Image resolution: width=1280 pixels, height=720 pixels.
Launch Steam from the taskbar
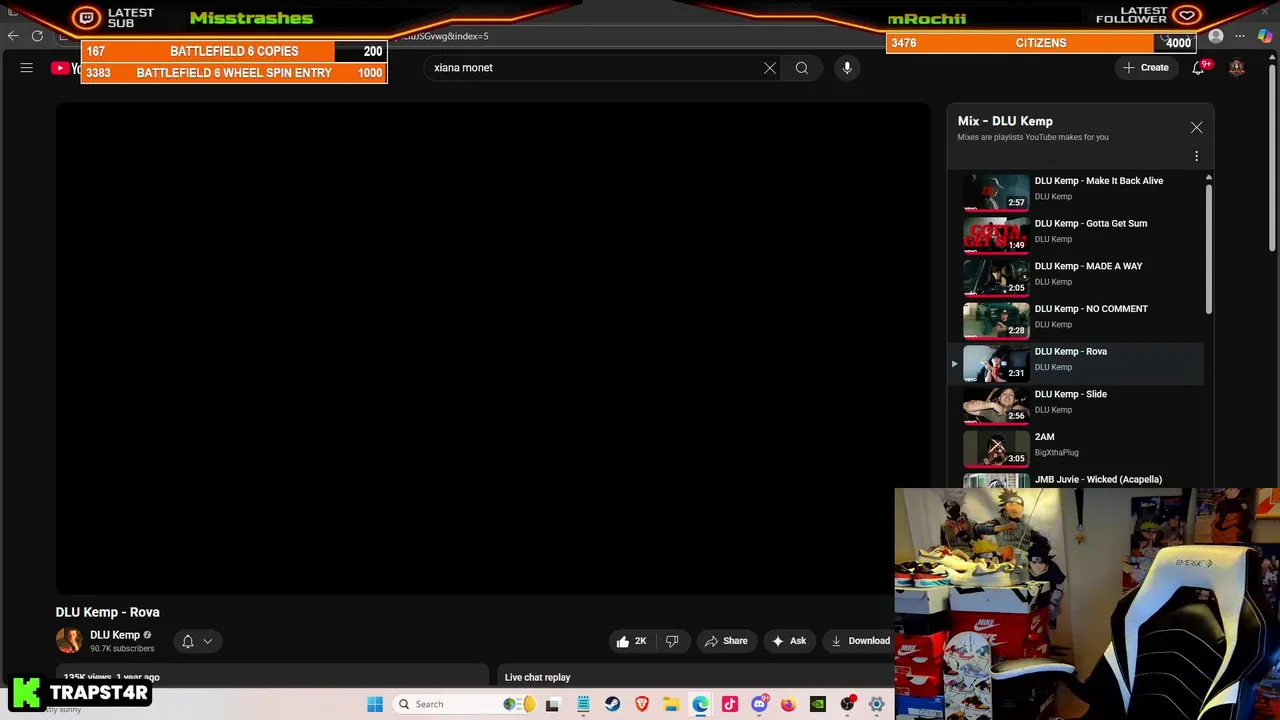[x=612, y=704]
